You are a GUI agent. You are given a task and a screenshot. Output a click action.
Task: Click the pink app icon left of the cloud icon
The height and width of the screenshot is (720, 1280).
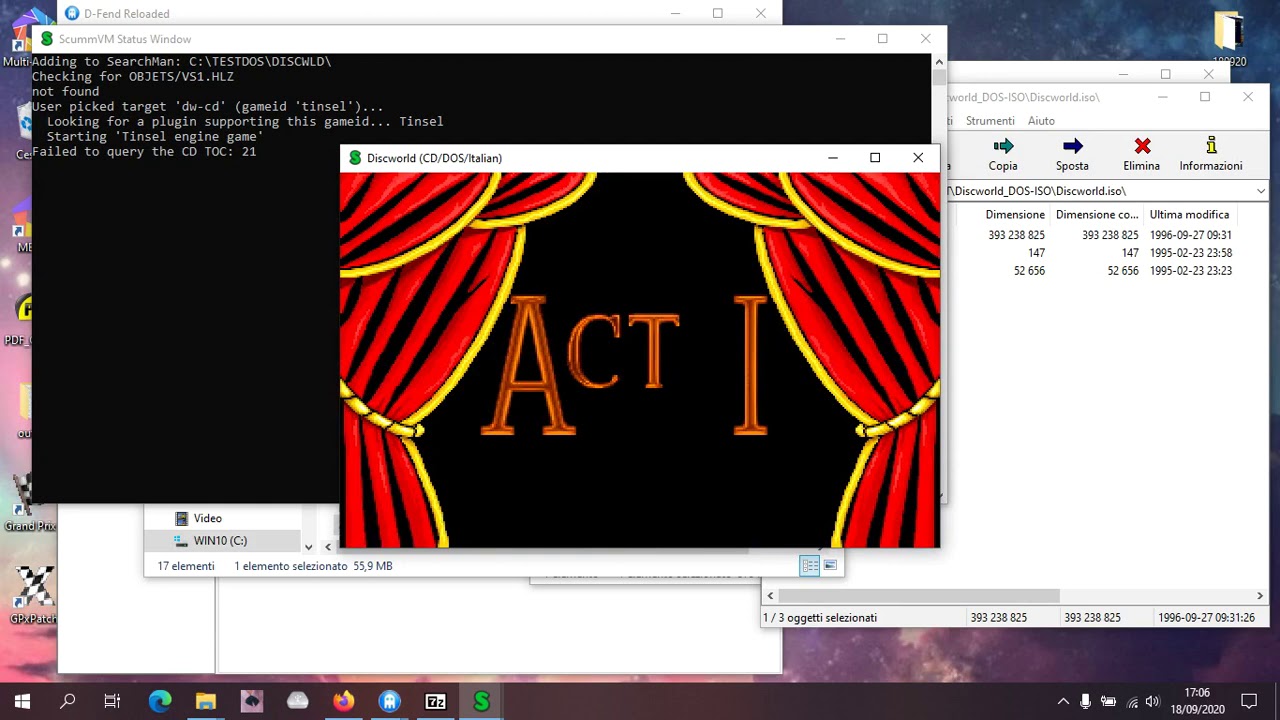pos(252,701)
